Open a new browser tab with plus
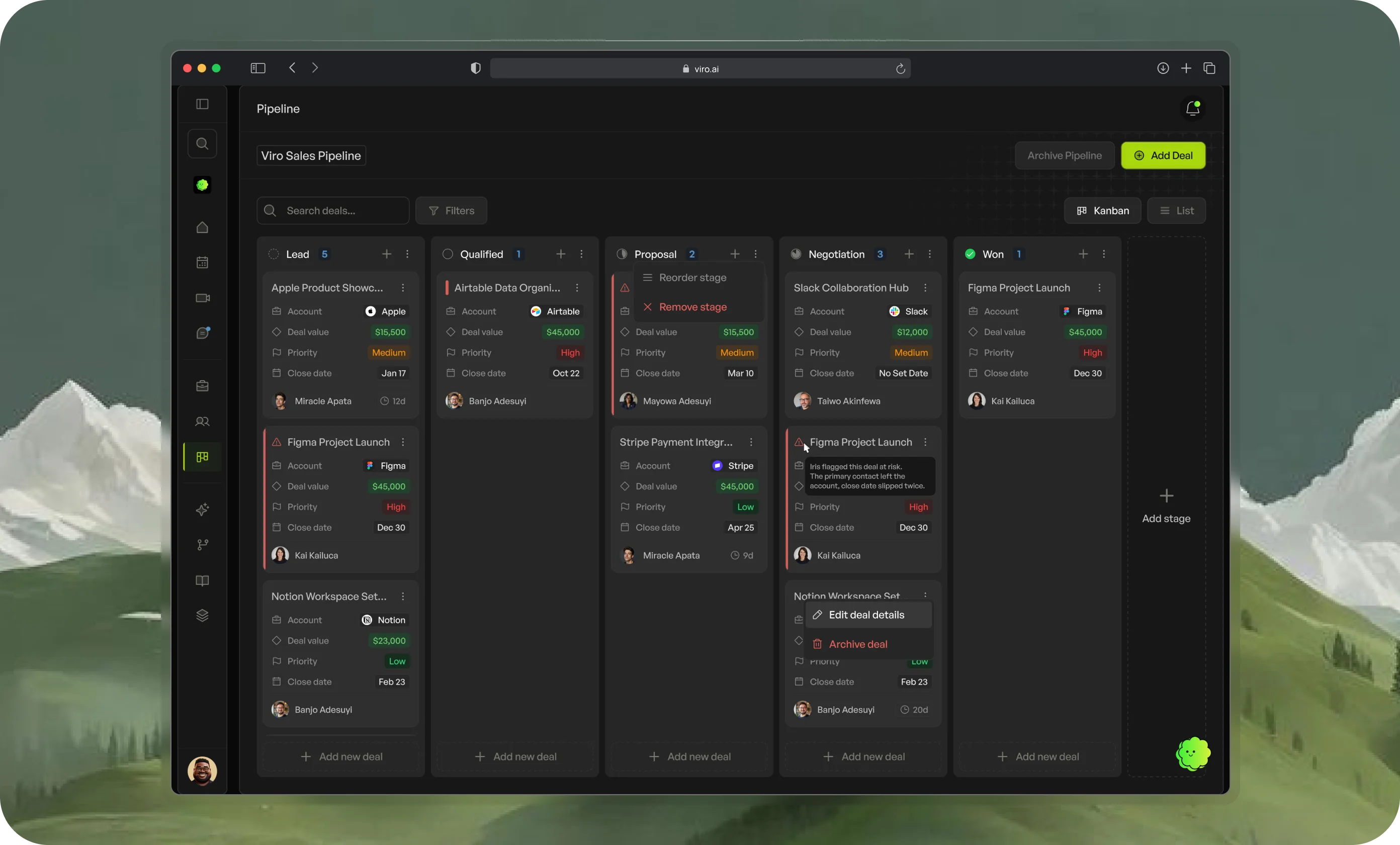The image size is (1400, 845). tap(1186, 68)
